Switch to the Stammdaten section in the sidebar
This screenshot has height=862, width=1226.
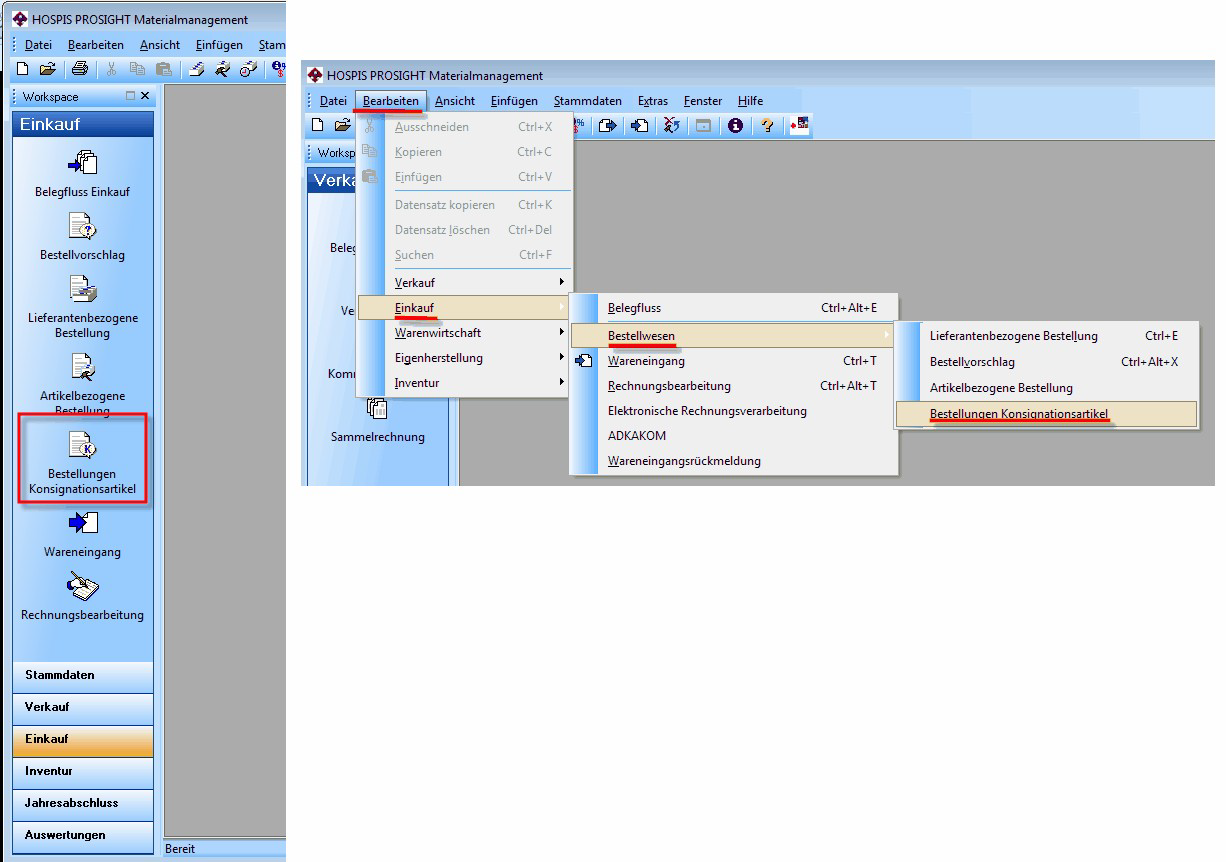[83, 675]
